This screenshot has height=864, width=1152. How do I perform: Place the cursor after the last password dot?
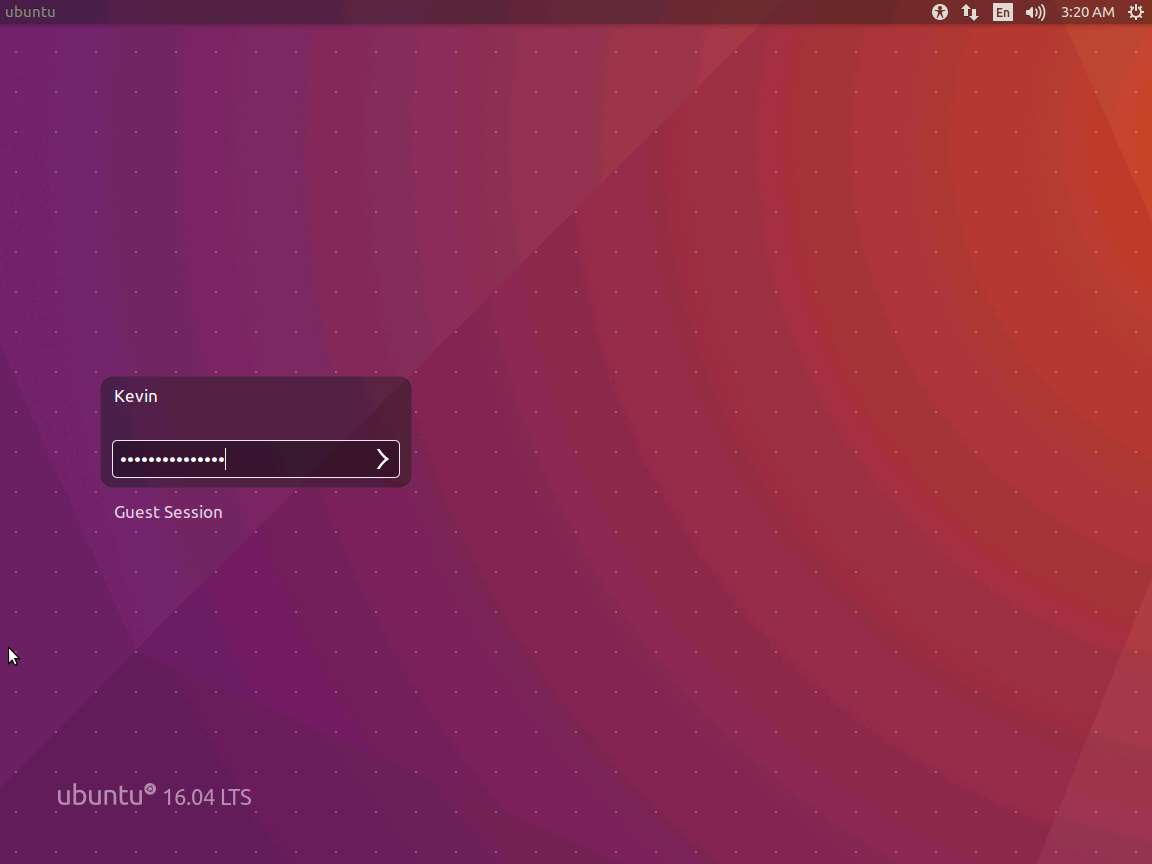pyautogui.click(x=227, y=459)
